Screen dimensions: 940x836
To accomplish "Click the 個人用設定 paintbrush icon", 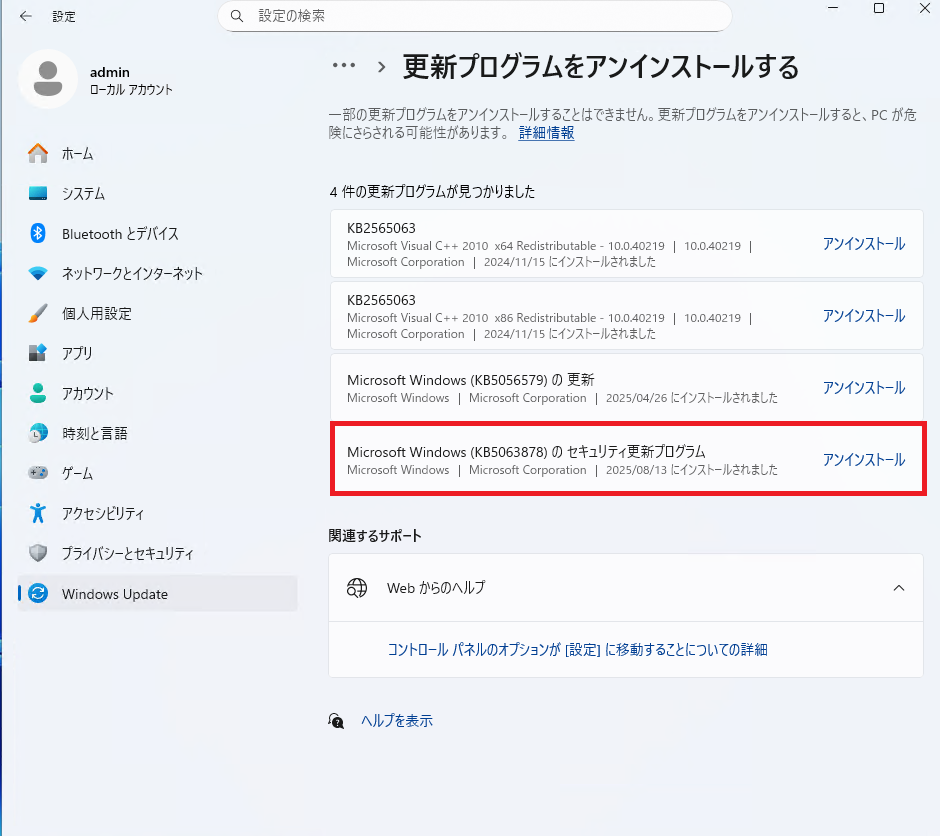I will pyautogui.click(x=38, y=313).
